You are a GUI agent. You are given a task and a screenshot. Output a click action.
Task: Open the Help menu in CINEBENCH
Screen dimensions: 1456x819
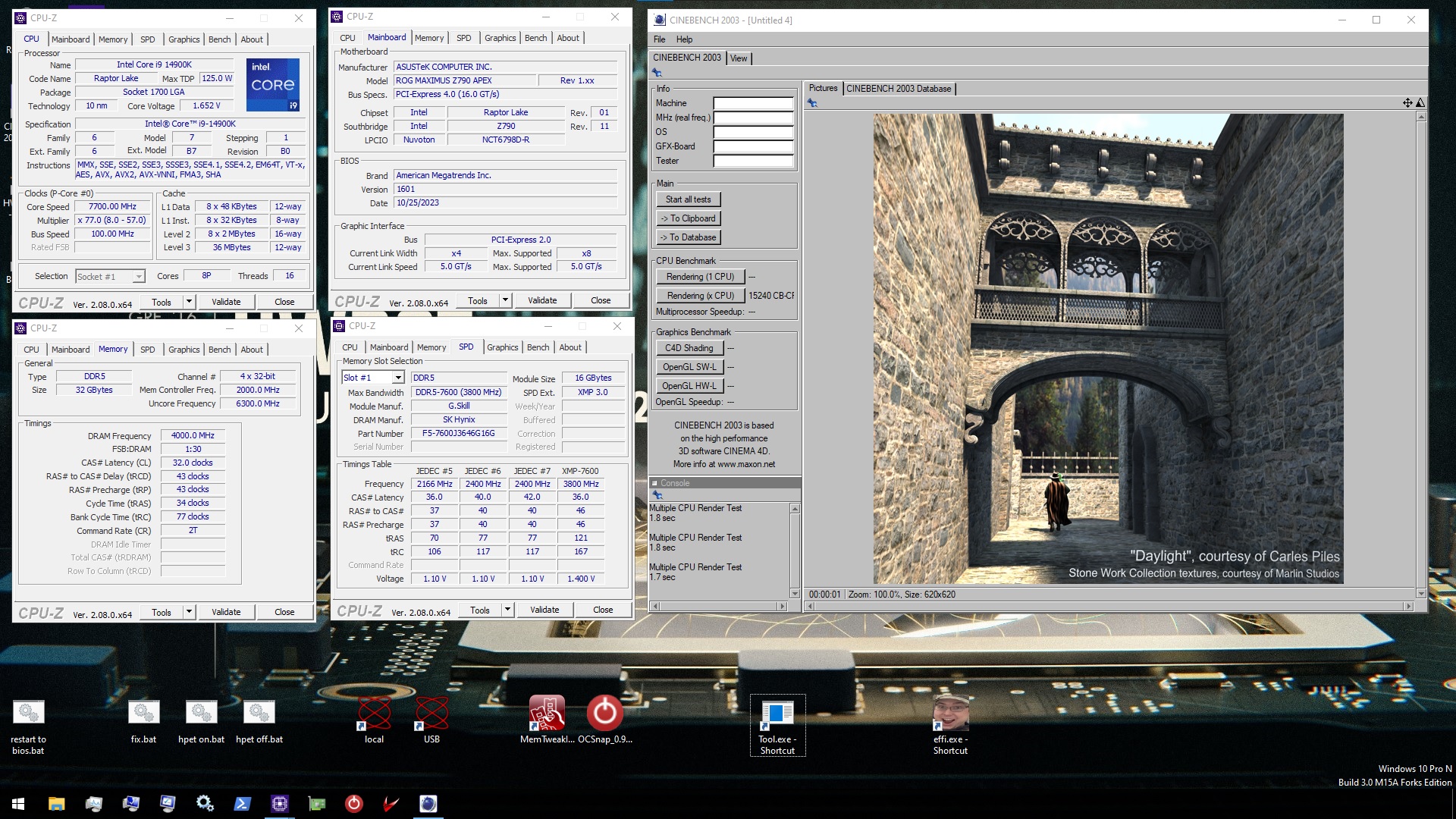tap(684, 39)
